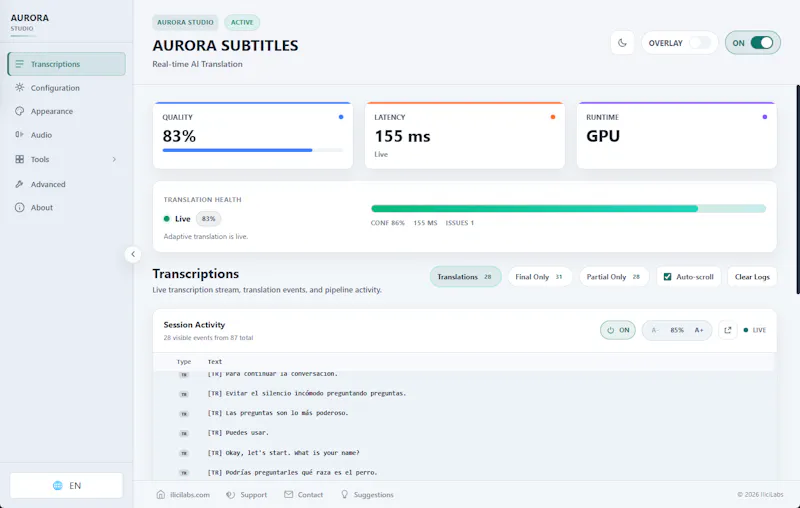
Task: Click the Runtime GPU card
Action: pyautogui.click(x=677, y=135)
